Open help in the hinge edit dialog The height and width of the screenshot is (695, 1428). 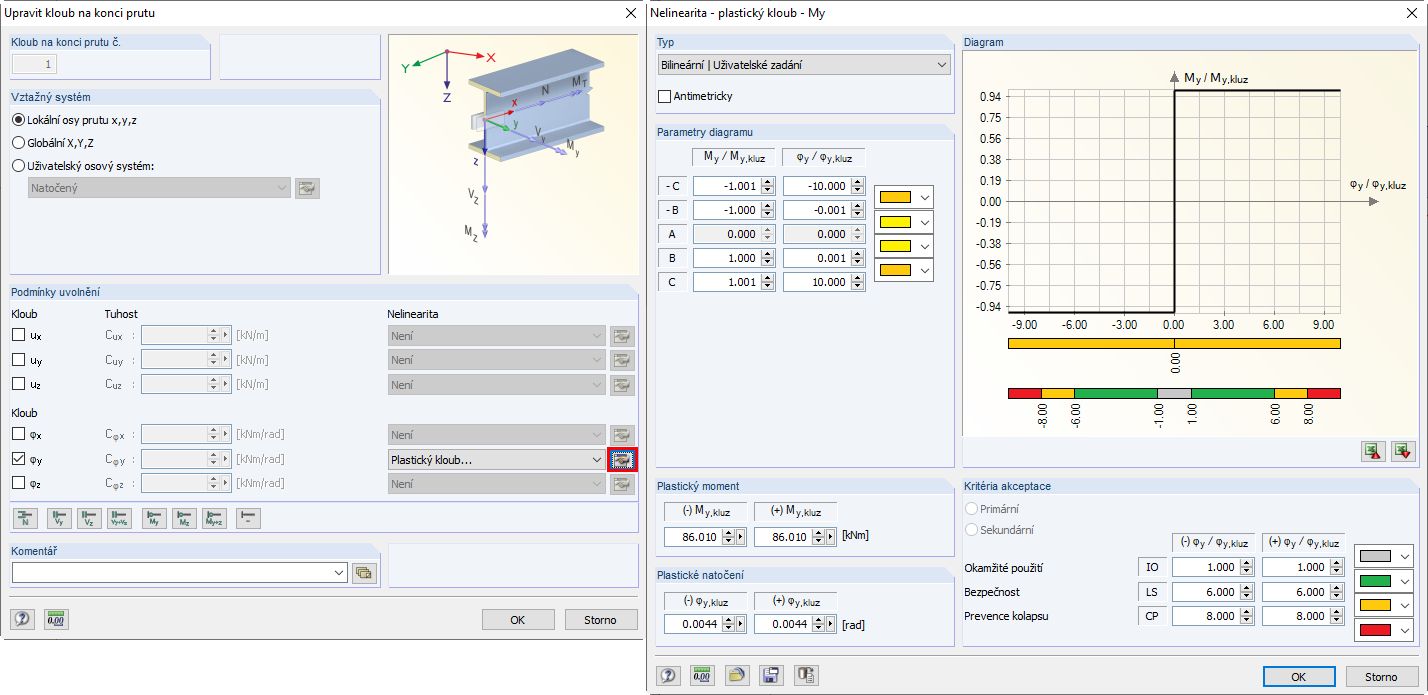pyautogui.click(x=22, y=620)
